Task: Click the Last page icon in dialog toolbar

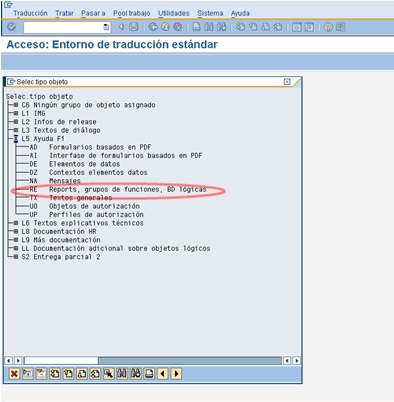Action: point(95,374)
